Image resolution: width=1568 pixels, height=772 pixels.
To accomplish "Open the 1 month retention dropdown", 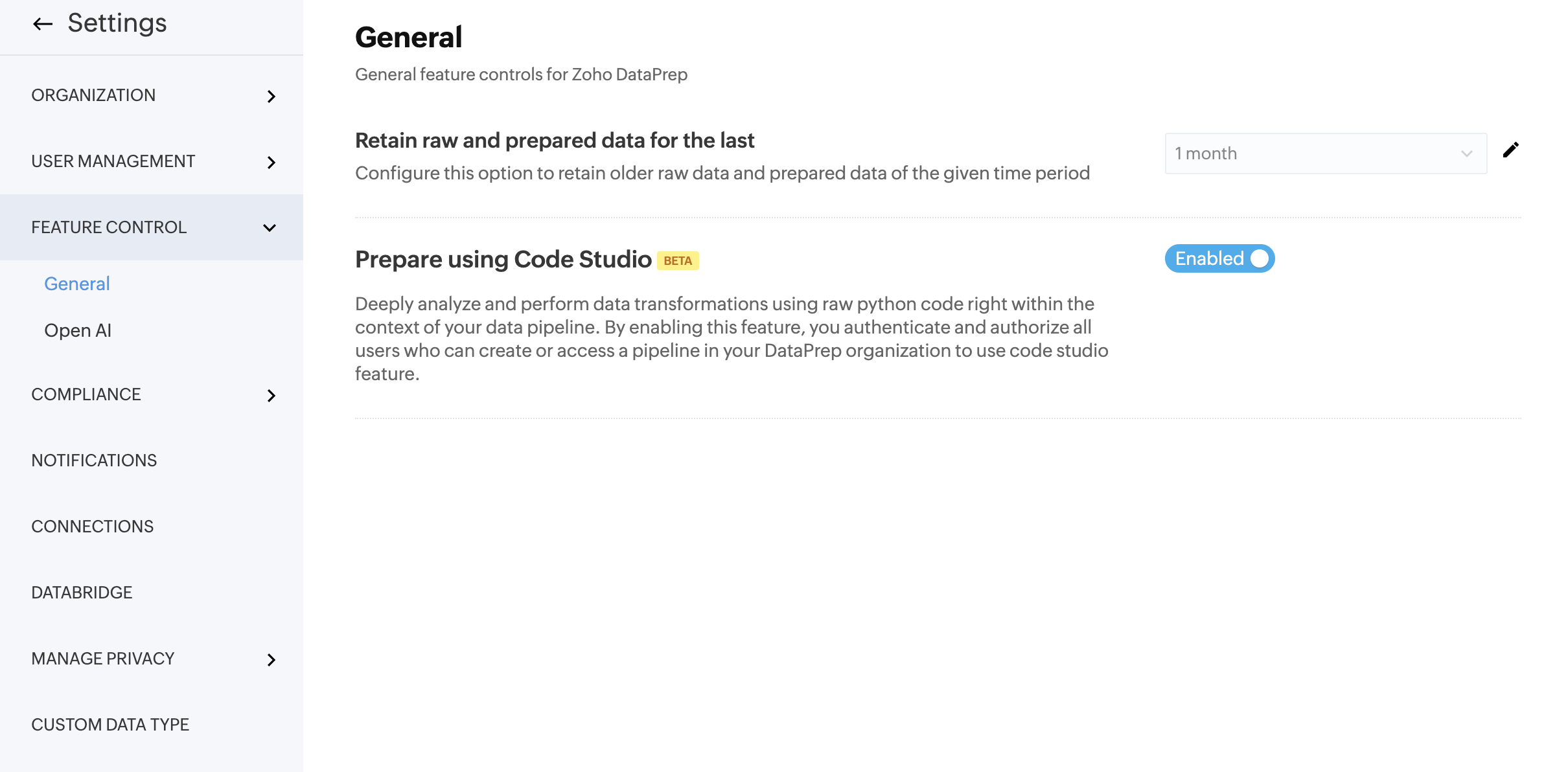I will pyautogui.click(x=1325, y=153).
